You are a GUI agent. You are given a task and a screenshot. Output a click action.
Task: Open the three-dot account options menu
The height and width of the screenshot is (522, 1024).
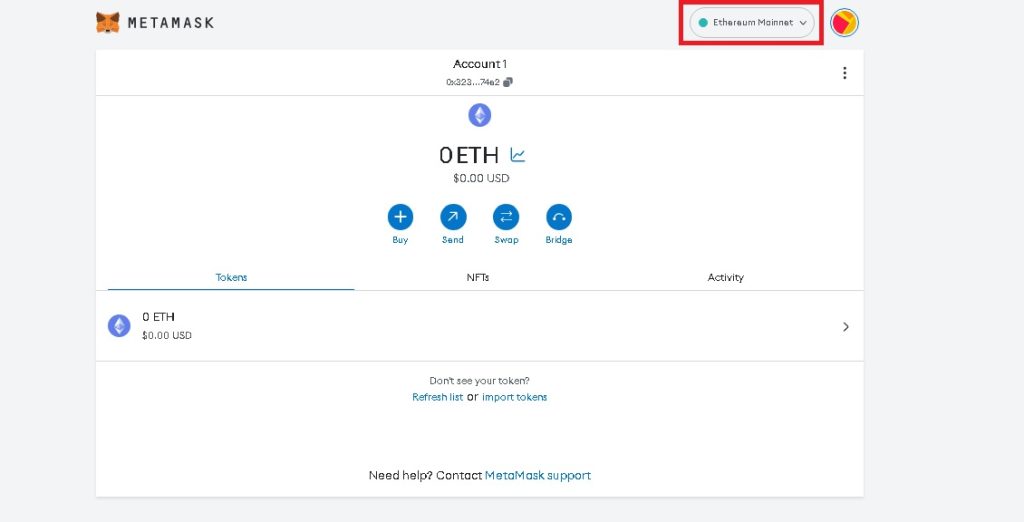(845, 73)
